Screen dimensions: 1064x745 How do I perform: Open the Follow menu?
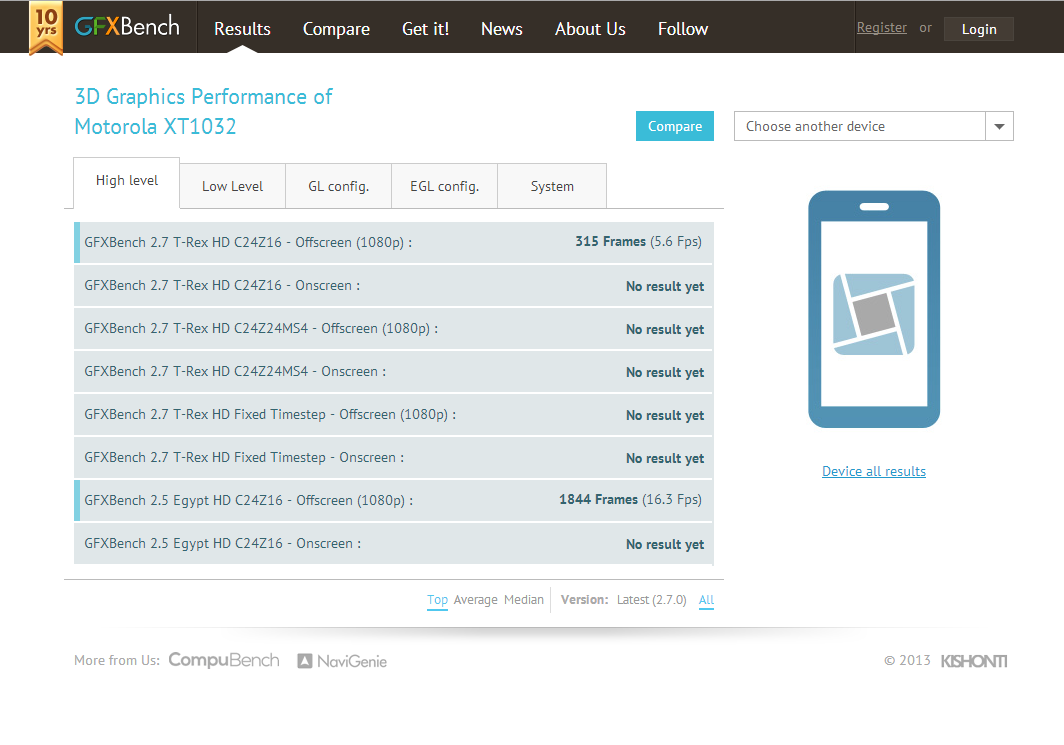tap(683, 28)
